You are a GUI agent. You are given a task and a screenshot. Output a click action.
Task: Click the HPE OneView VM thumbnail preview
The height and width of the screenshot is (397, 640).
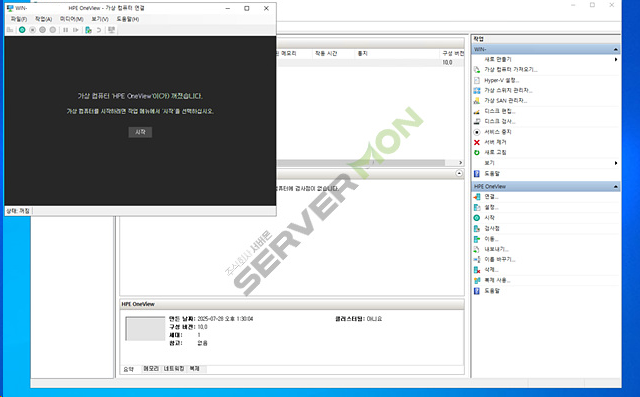tap(145, 328)
